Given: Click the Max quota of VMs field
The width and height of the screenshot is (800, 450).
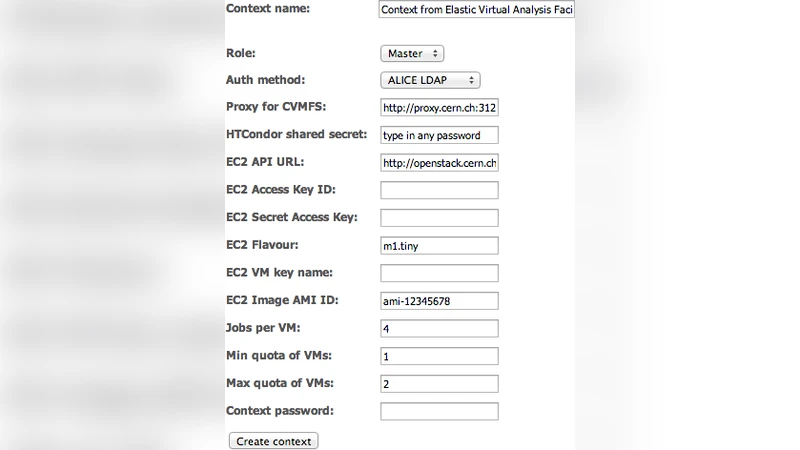Looking at the screenshot, I should 439,383.
